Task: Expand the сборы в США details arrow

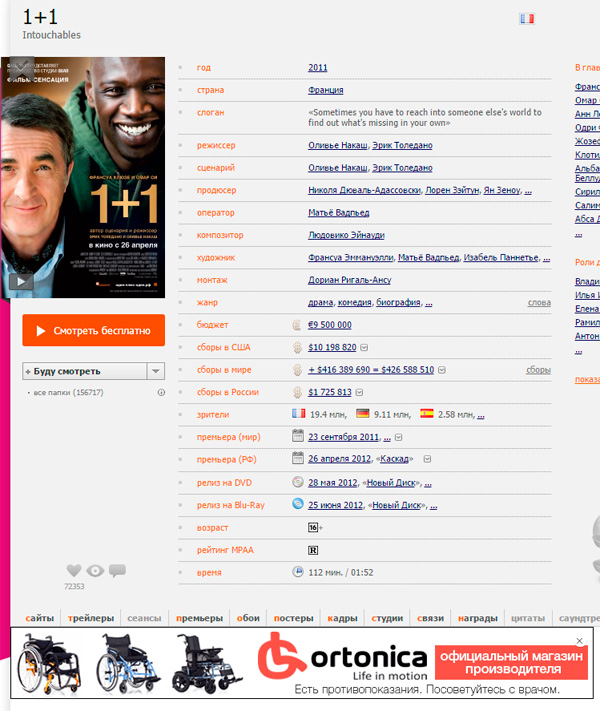Action: pos(364,348)
